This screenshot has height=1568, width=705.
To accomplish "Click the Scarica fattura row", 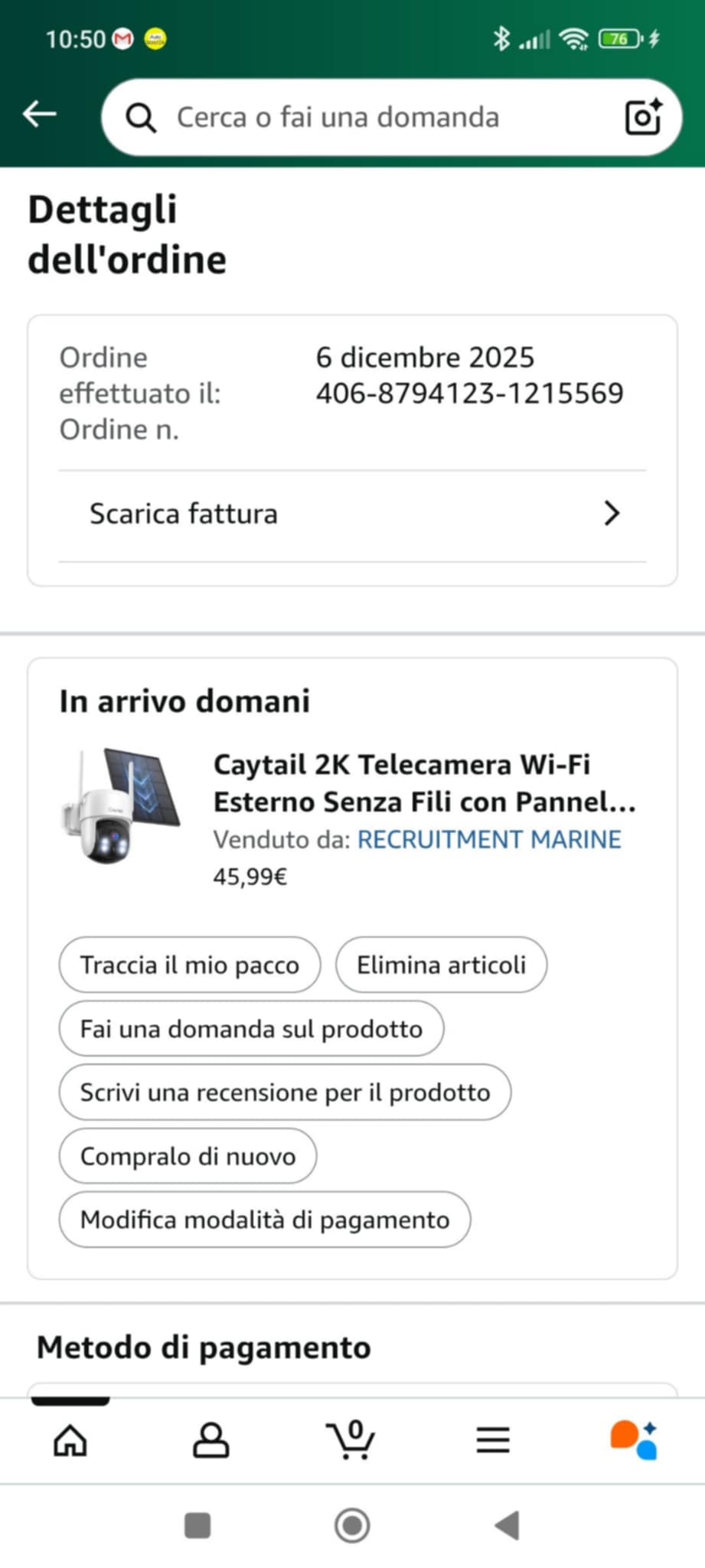I will point(352,514).
